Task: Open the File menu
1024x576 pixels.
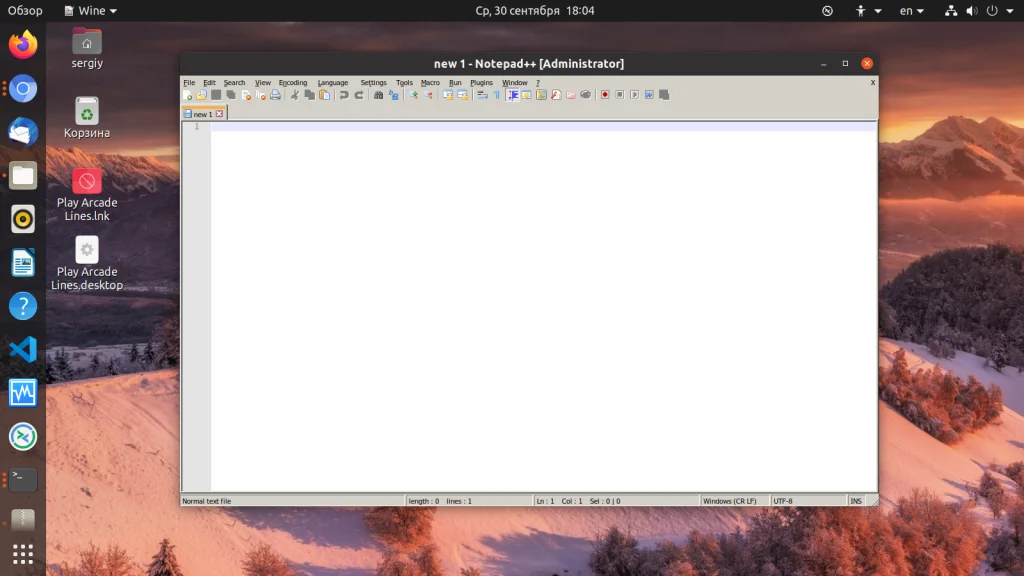Action: tap(189, 83)
